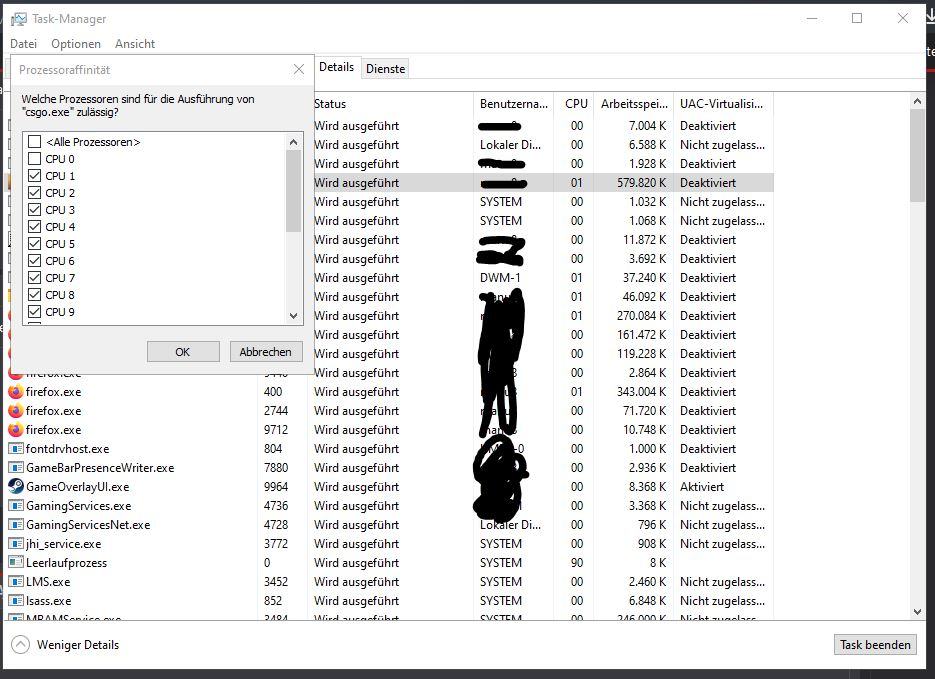Image resolution: width=935 pixels, height=679 pixels.
Task: Uncheck the CPU 1 checkbox
Action: point(35,176)
